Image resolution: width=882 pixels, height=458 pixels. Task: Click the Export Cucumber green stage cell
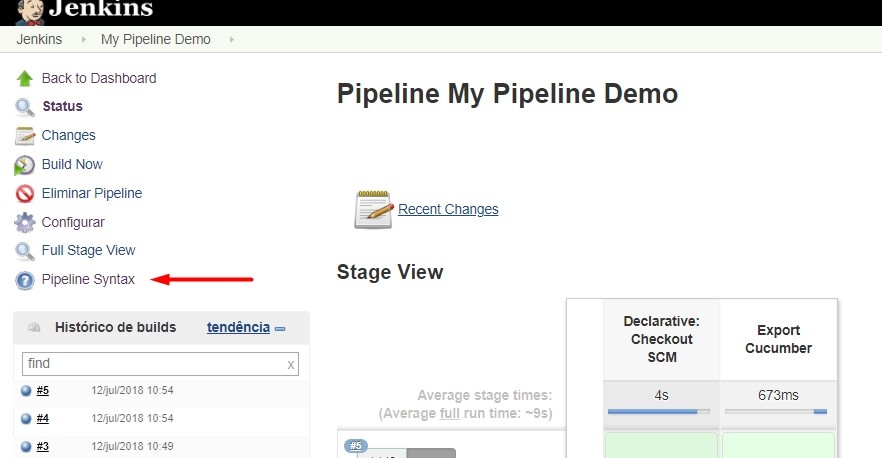(778, 445)
